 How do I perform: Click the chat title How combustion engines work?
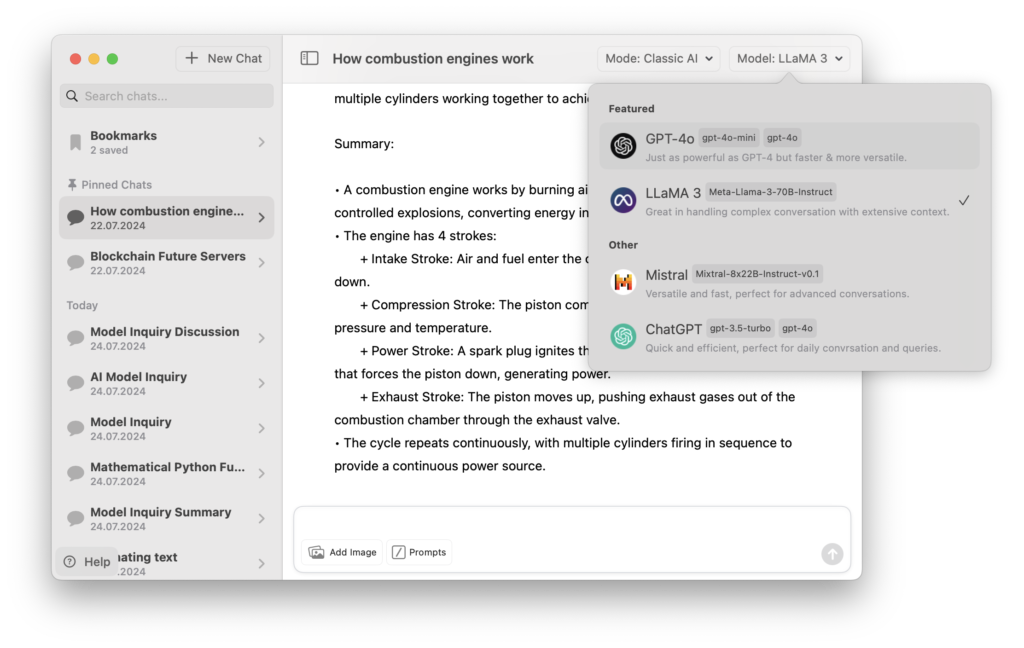point(433,59)
